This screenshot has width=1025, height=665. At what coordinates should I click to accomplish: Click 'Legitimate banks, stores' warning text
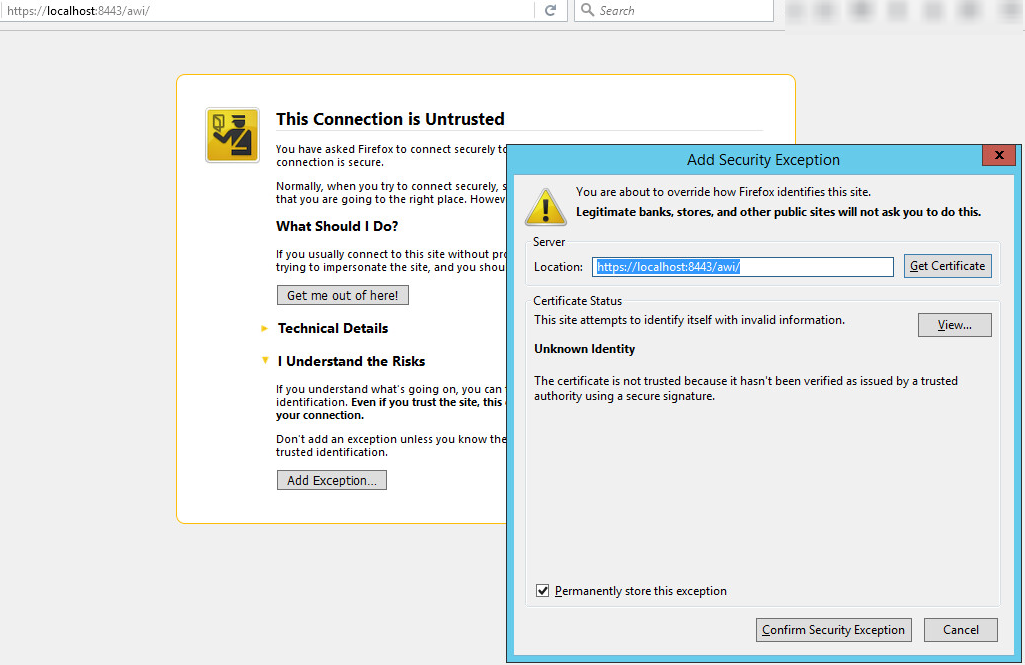coord(778,212)
